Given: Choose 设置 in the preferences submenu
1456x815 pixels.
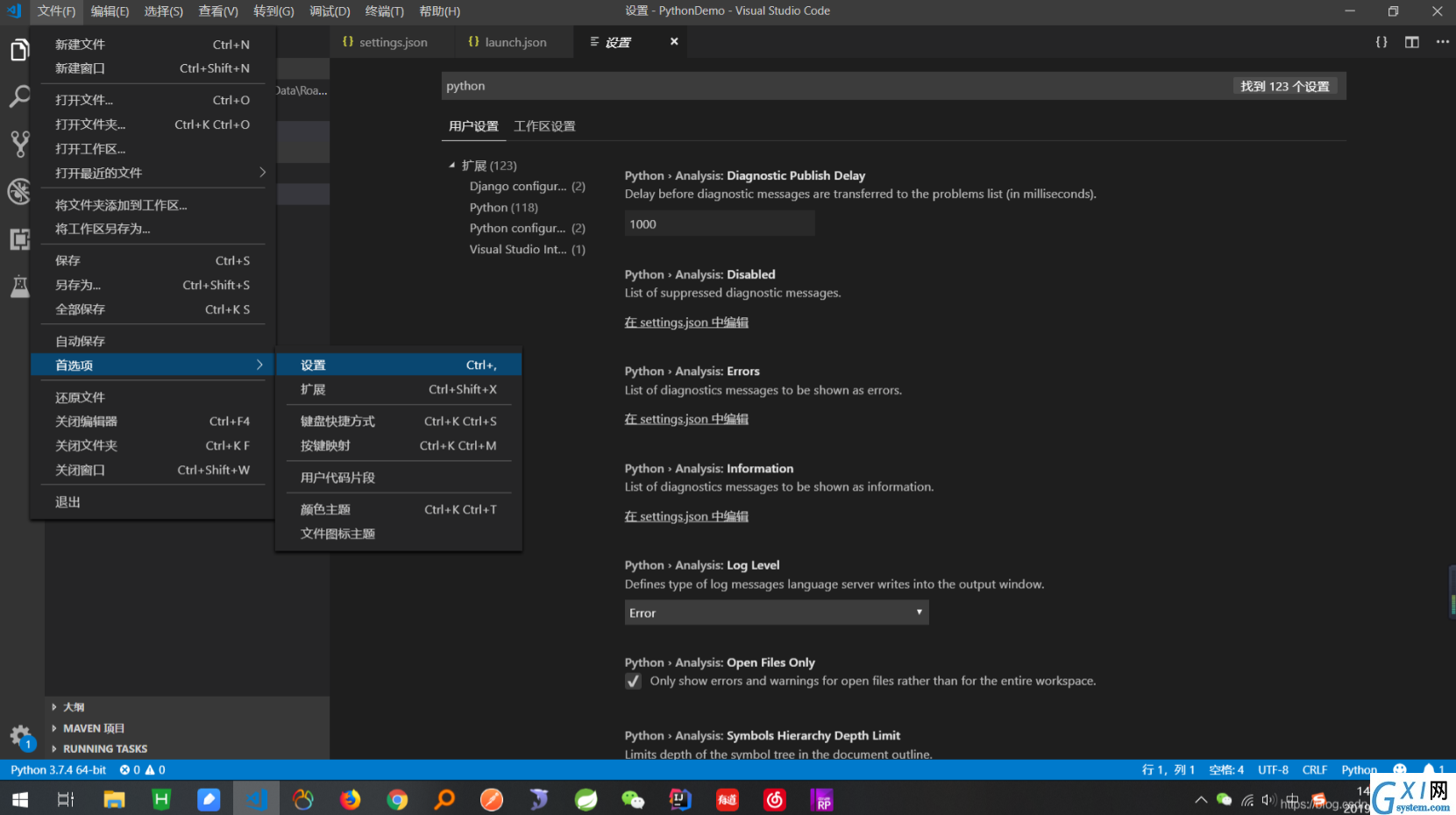Looking at the screenshot, I should (x=399, y=365).
